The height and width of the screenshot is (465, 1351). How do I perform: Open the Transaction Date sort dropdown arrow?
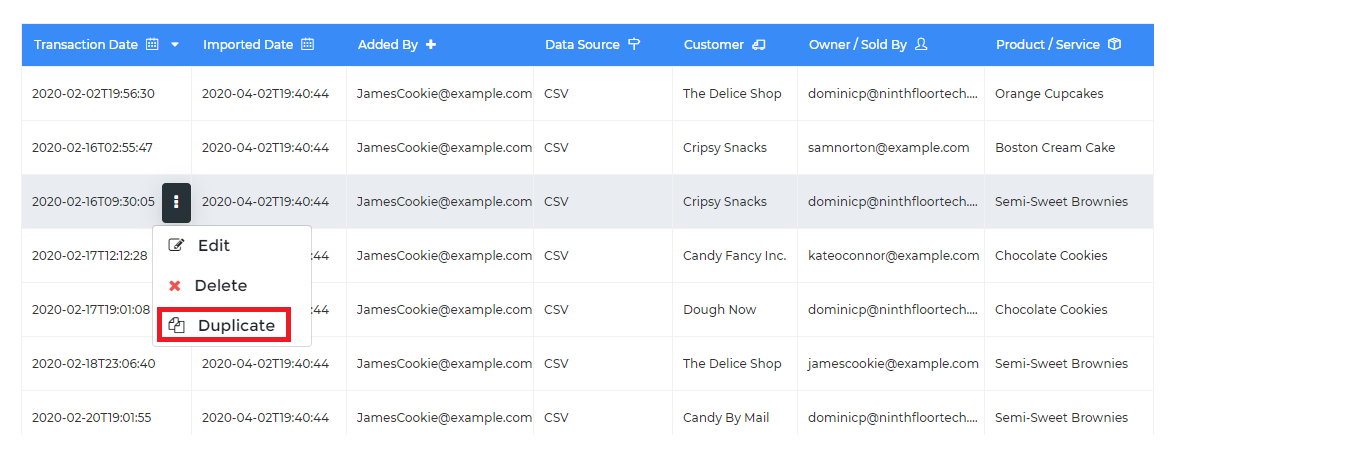[x=175, y=44]
